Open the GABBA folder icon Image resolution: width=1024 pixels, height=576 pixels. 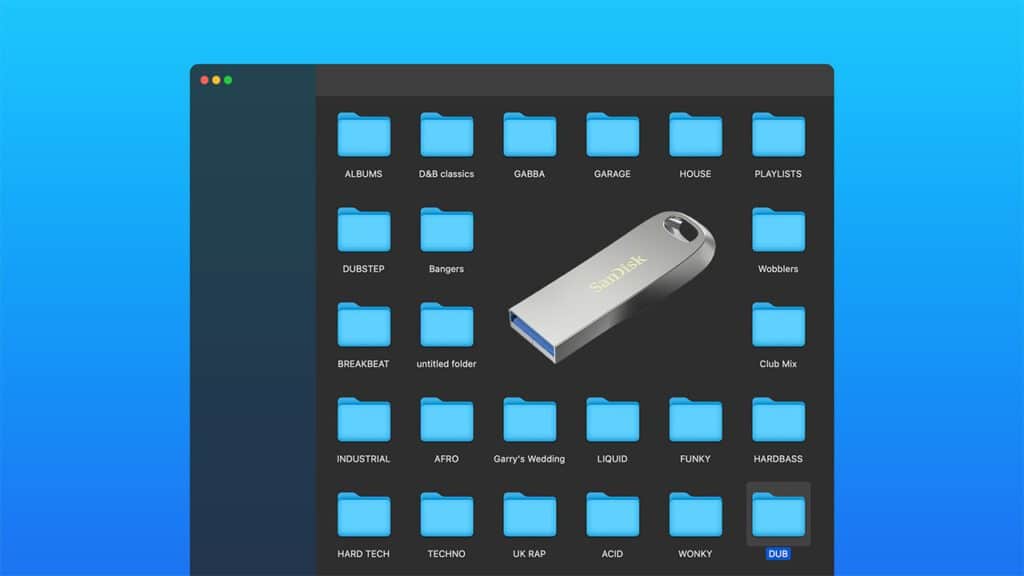[529, 135]
